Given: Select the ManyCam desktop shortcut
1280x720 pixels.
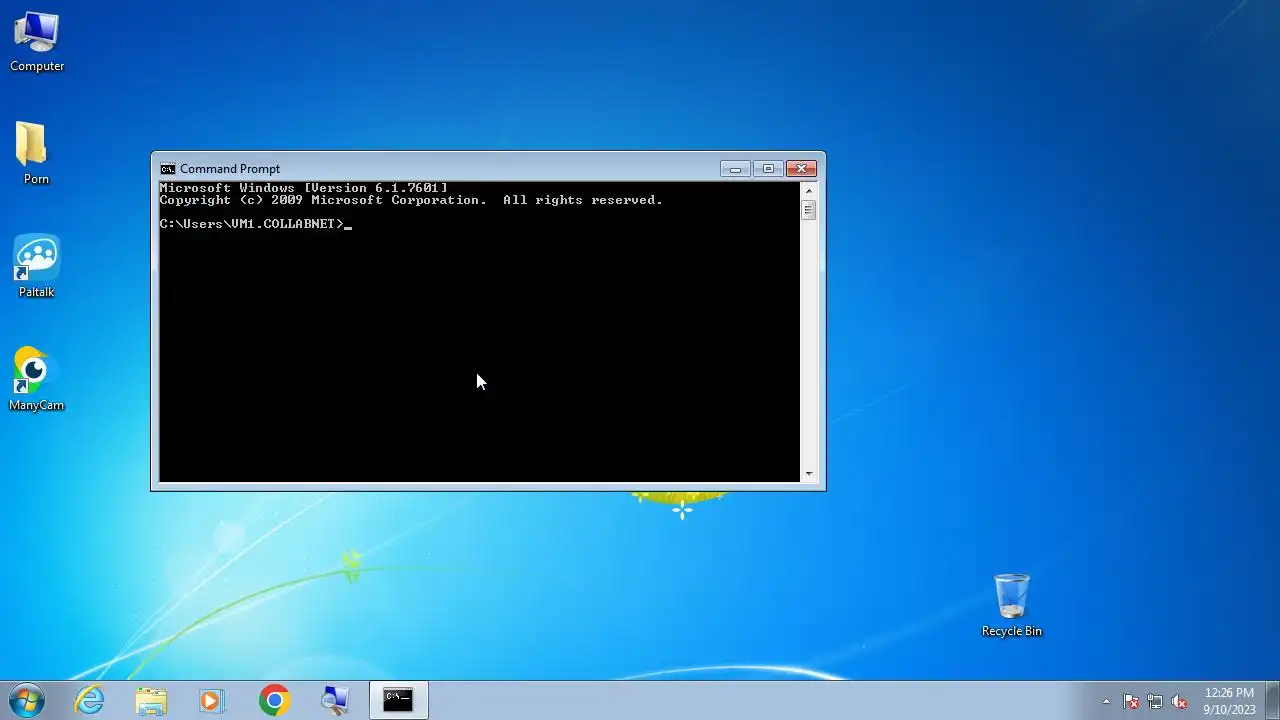Looking at the screenshot, I should coord(36,380).
